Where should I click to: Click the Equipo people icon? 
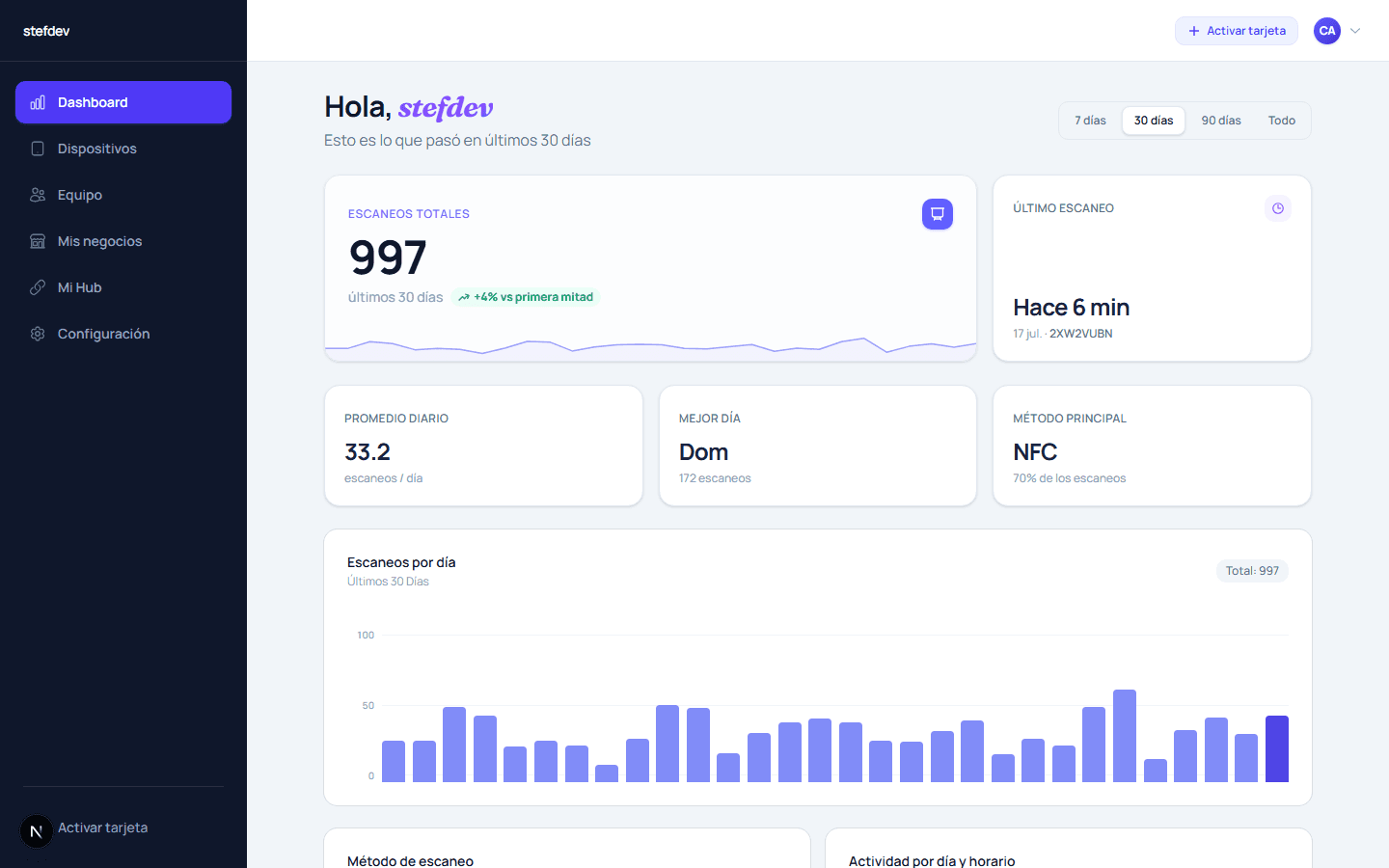click(x=38, y=195)
